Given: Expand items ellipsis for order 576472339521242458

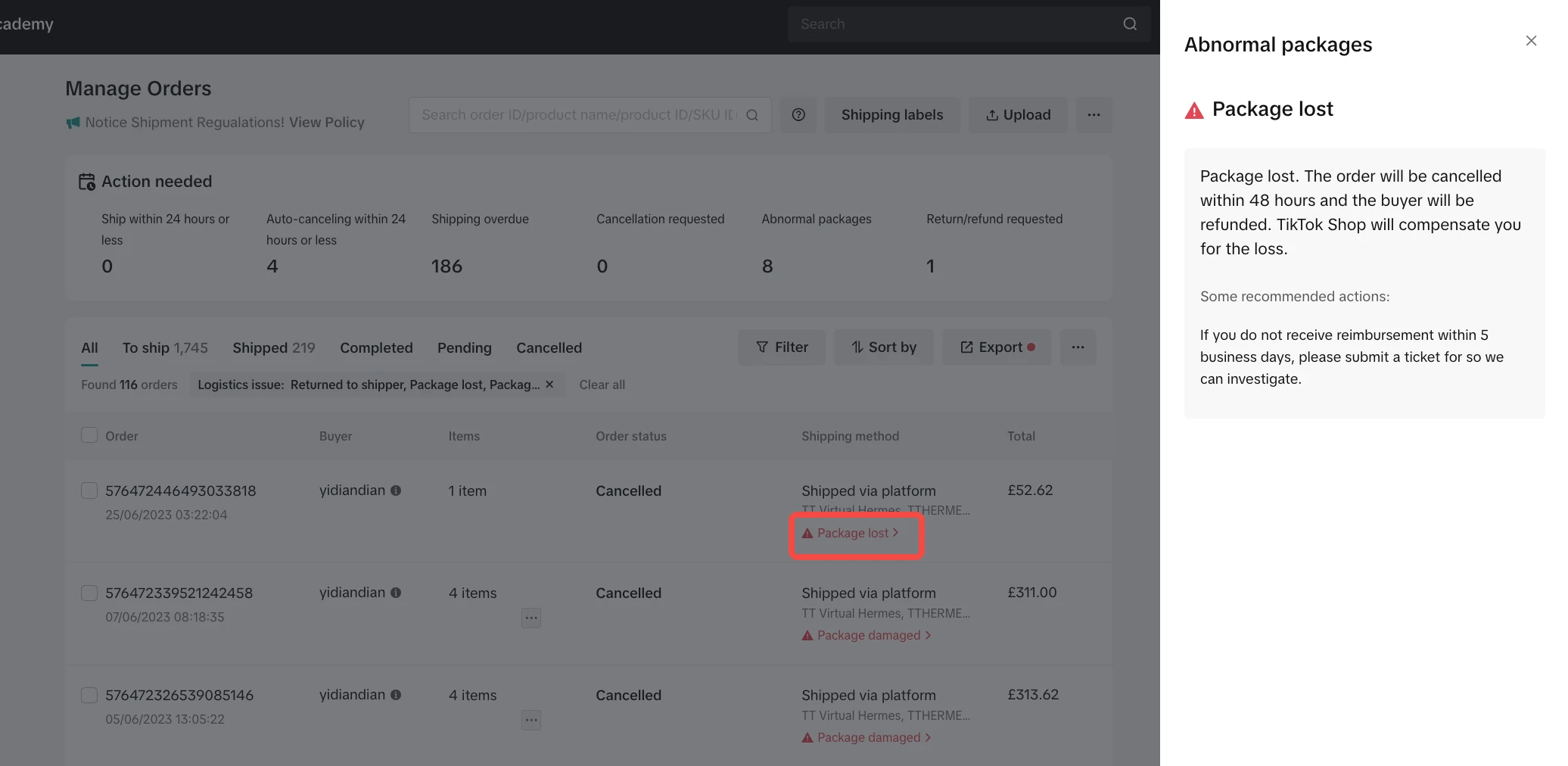Looking at the screenshot, I should click(x=531, y=618).
